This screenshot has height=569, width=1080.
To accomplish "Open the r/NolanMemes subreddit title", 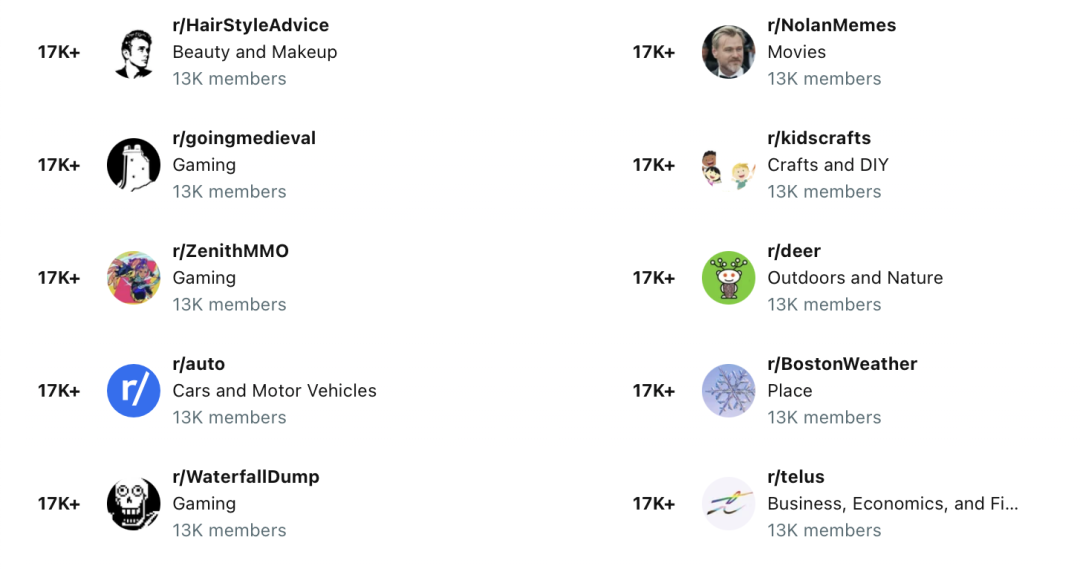I will click(831, 25).
